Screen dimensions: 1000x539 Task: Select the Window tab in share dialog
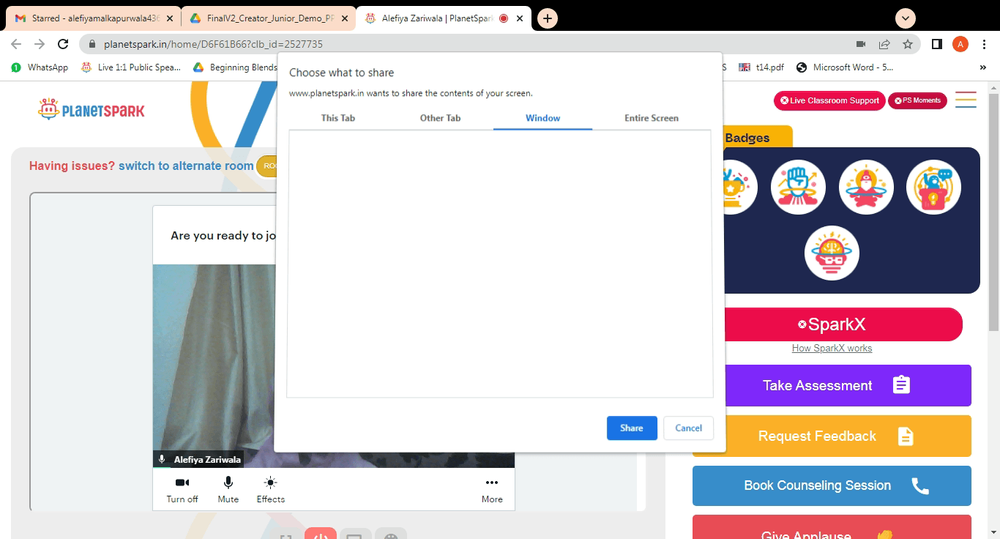click(543, 118)
